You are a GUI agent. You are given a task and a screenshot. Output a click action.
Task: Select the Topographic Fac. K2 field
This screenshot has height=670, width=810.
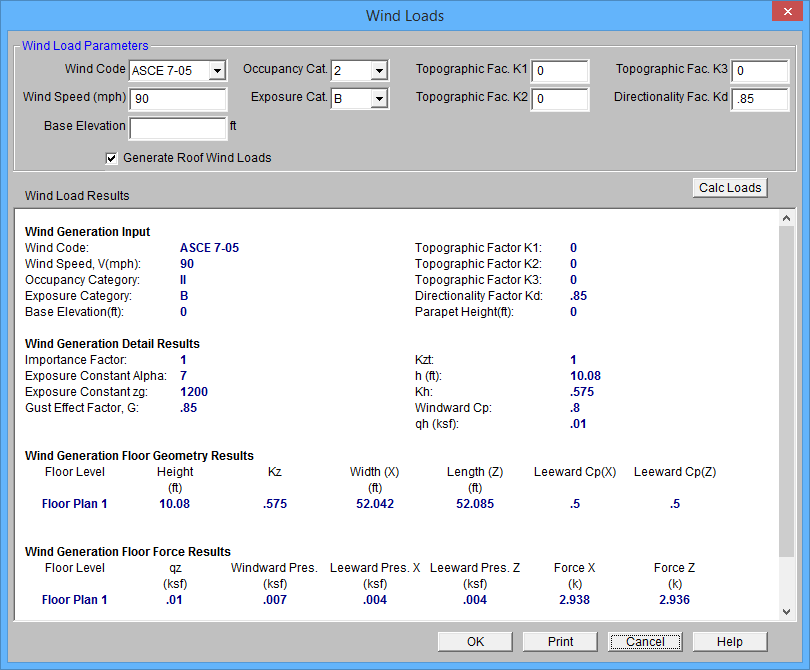[x=560, y=99]
